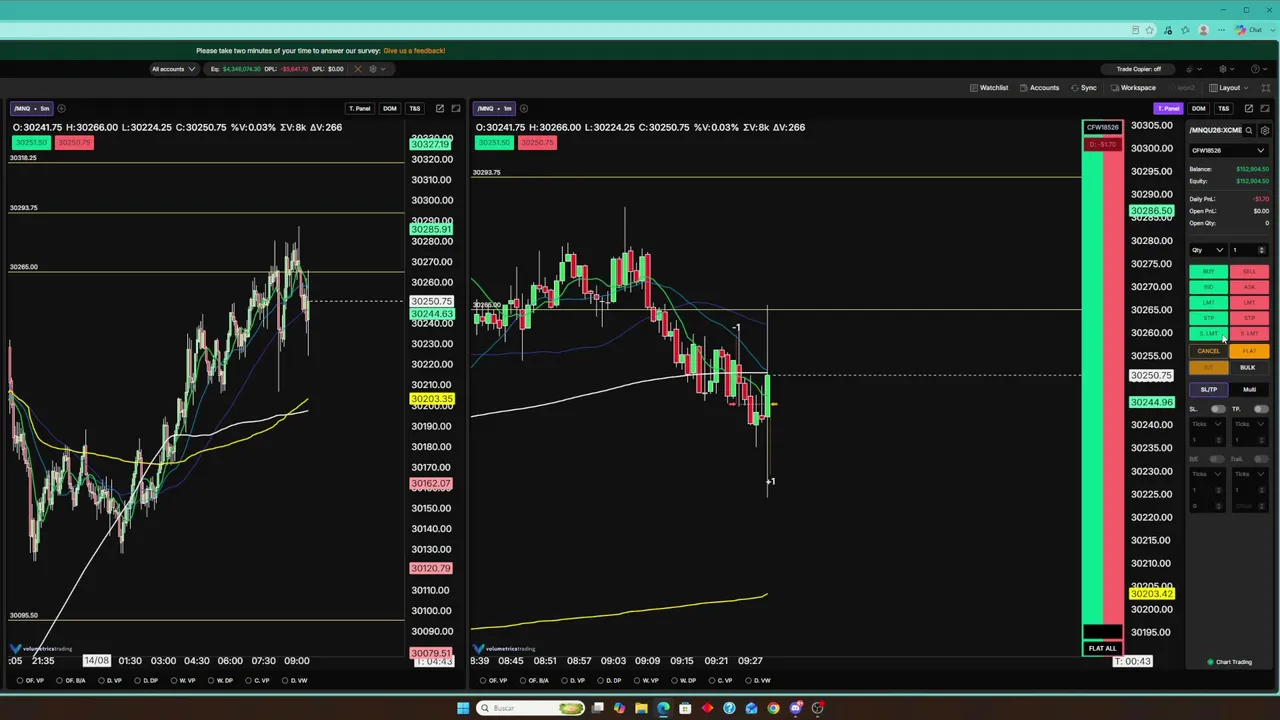Click the red ASK order button

1249,288
